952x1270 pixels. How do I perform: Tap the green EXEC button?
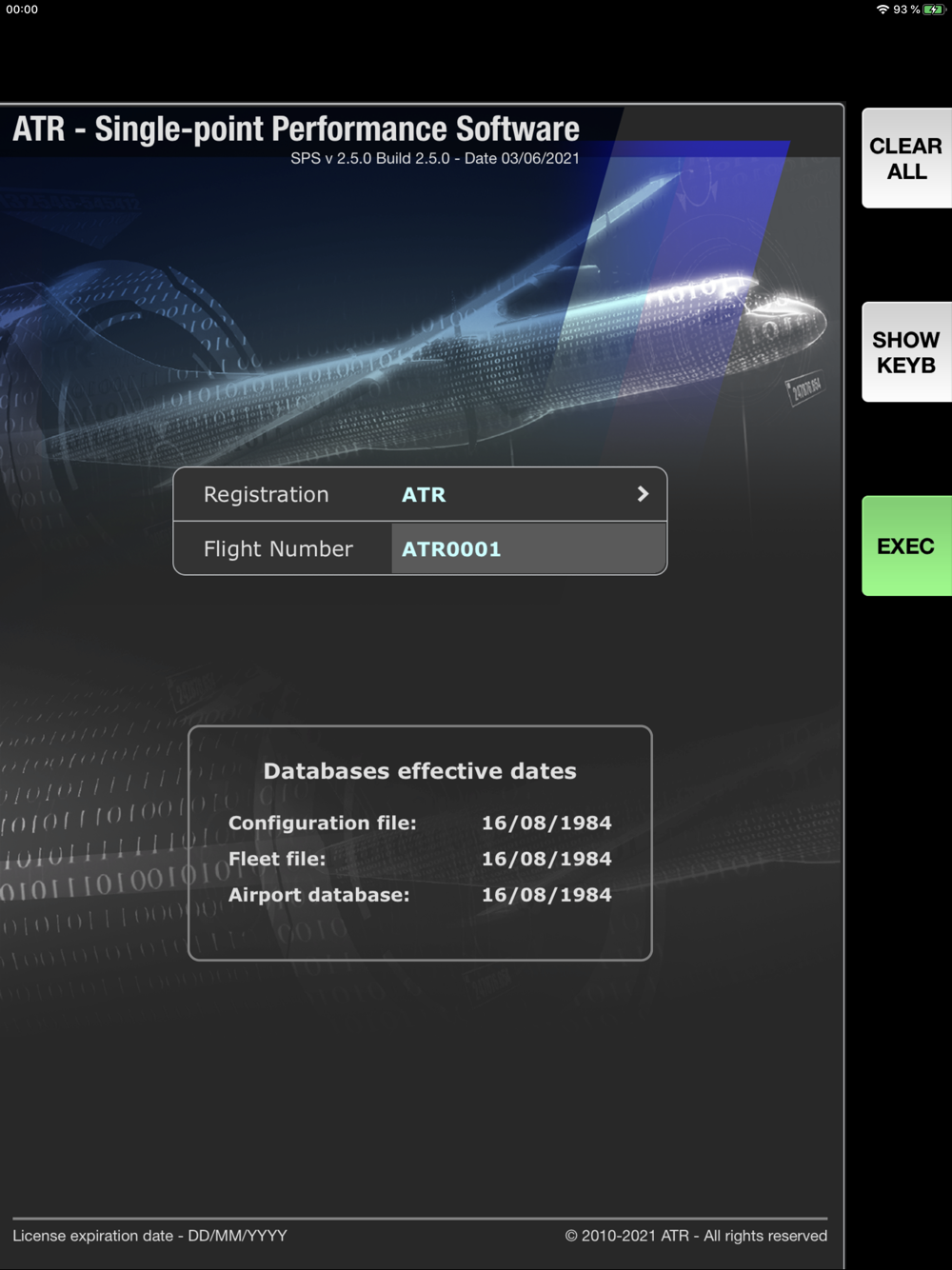coord(906,546)
